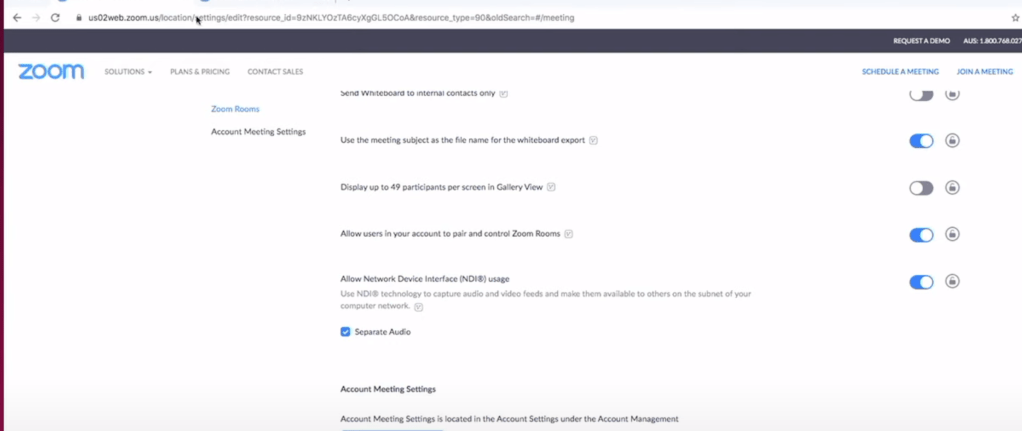Click the Allow Network Device Interface label
Screen dimensions: 1022x431
click(x=425, y=278)
